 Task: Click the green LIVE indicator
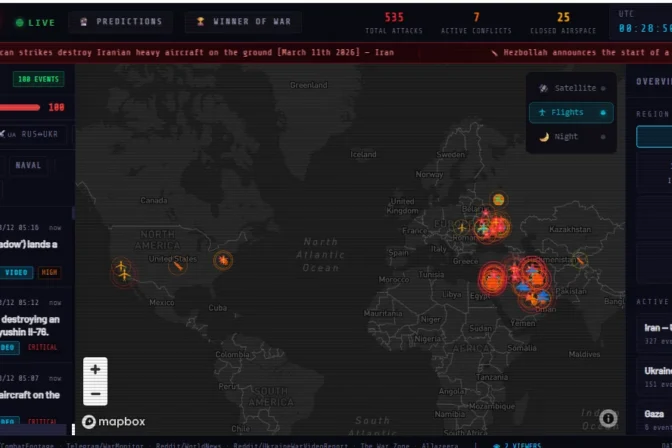35,22
